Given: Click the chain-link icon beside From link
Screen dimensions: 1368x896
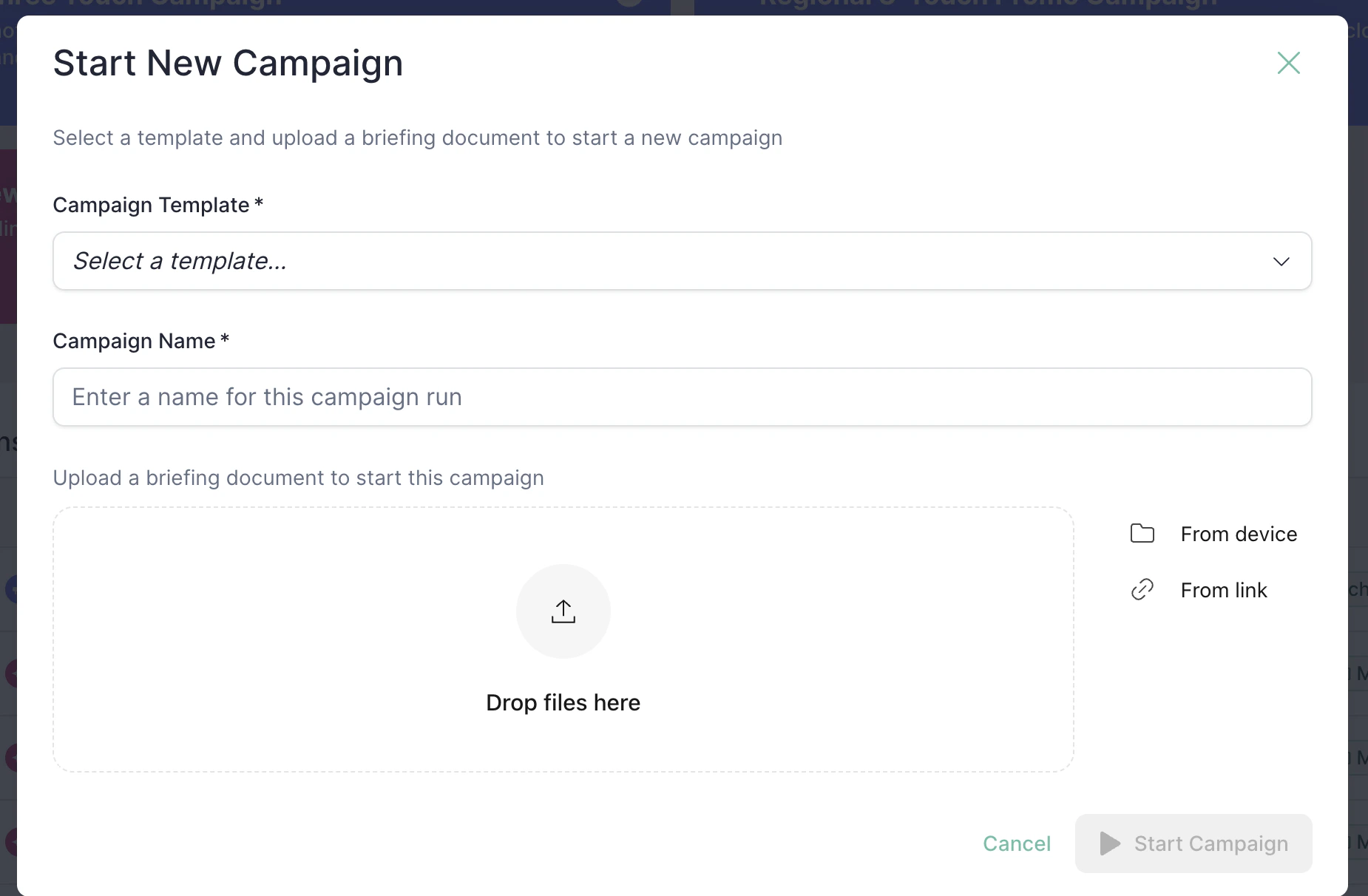Looking at the screenshot, I should tap(1142, 589).
